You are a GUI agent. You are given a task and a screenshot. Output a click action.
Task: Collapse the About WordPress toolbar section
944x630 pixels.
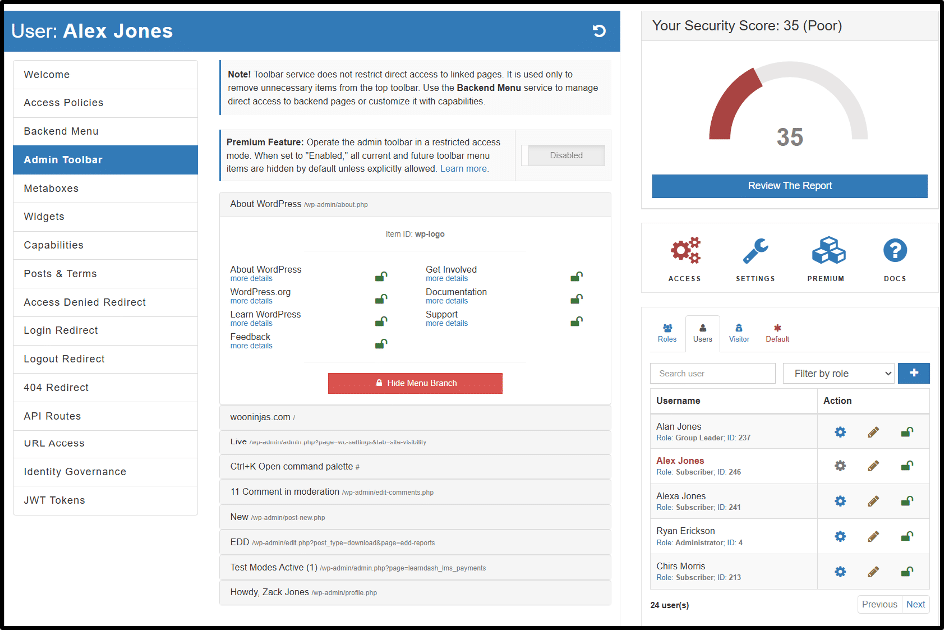pos(415,204)
